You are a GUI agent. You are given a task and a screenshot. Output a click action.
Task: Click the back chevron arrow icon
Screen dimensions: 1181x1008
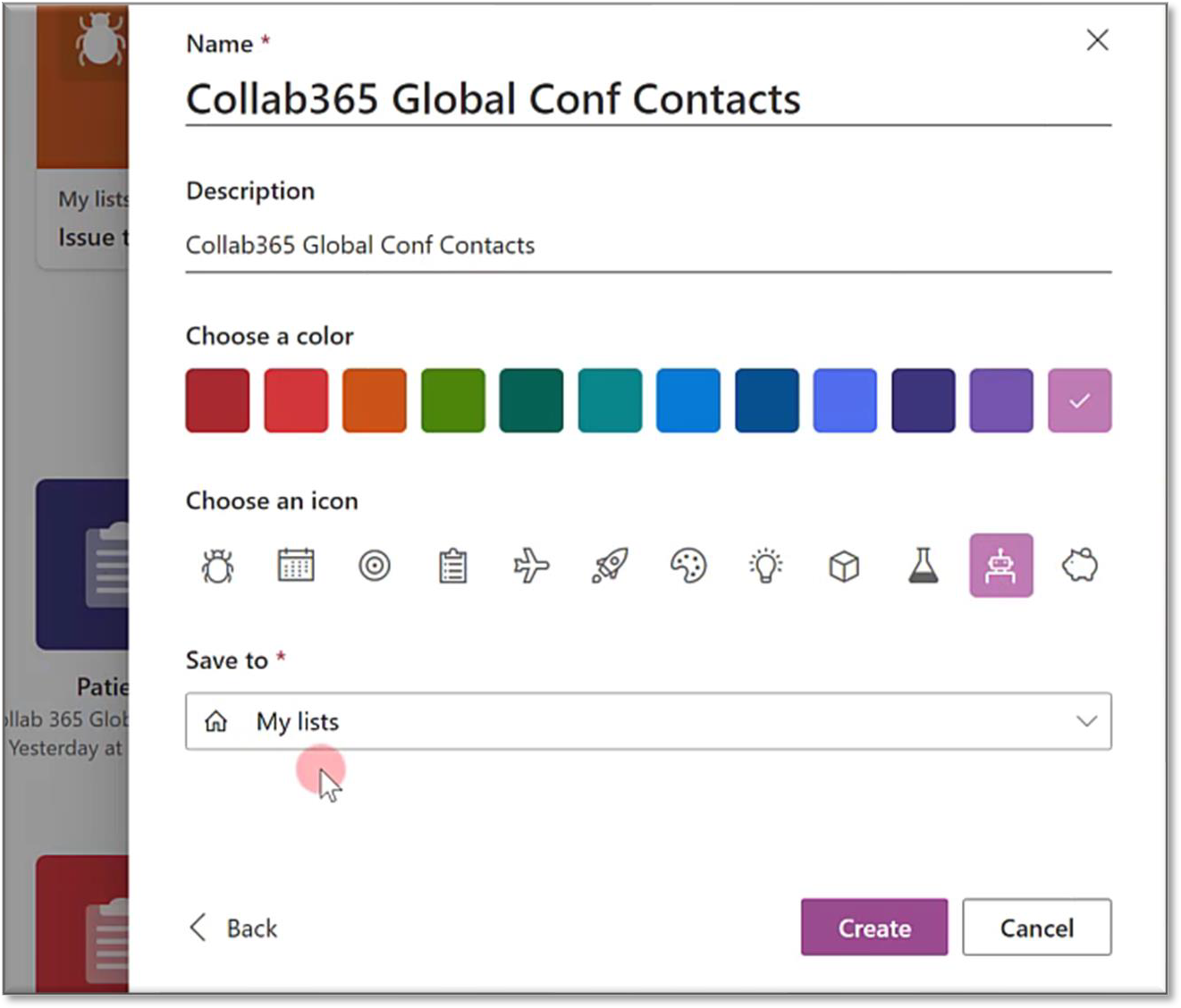[x=198, y=928]
